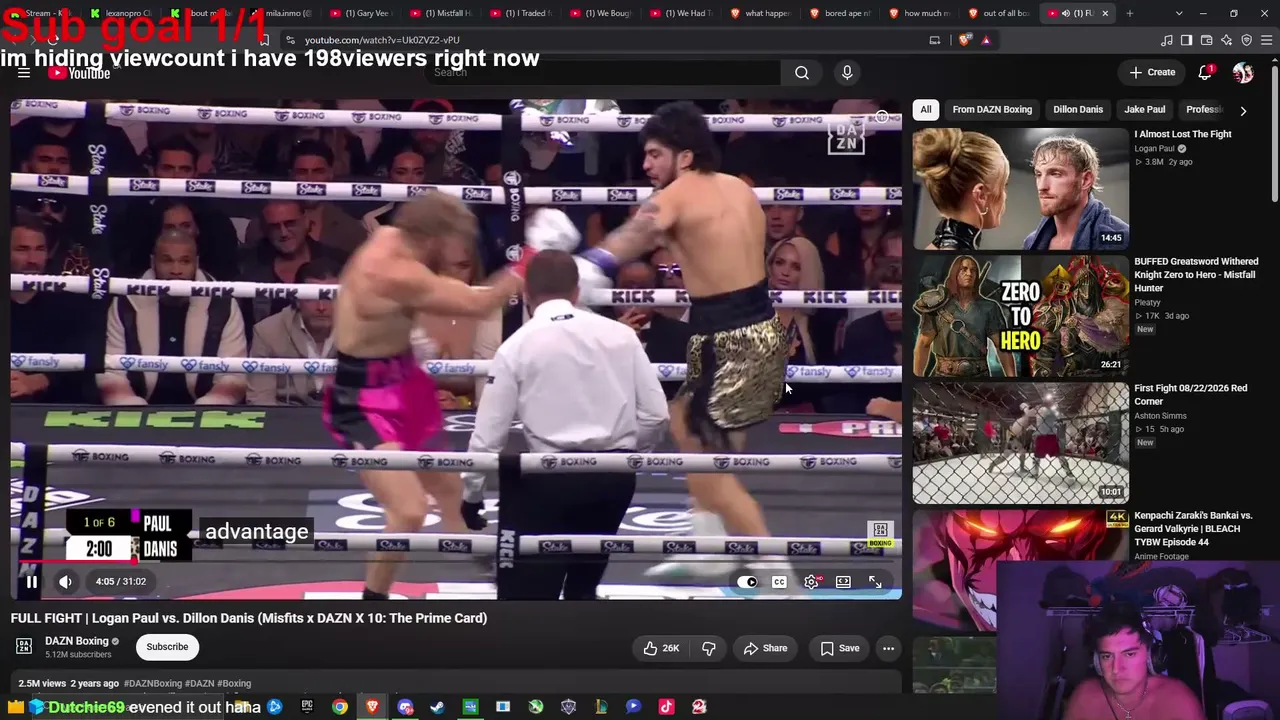
Task: Open YouTube notifications bell
Action: point(1205,72)
